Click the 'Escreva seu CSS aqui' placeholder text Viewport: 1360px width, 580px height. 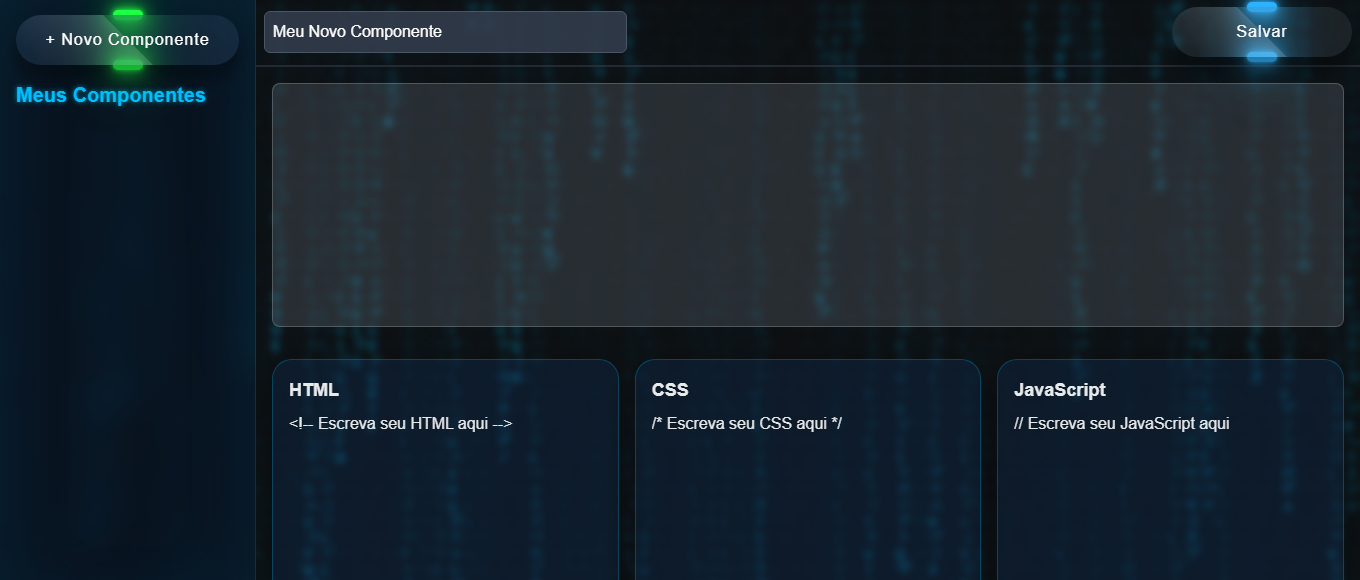tap(747, 423)
